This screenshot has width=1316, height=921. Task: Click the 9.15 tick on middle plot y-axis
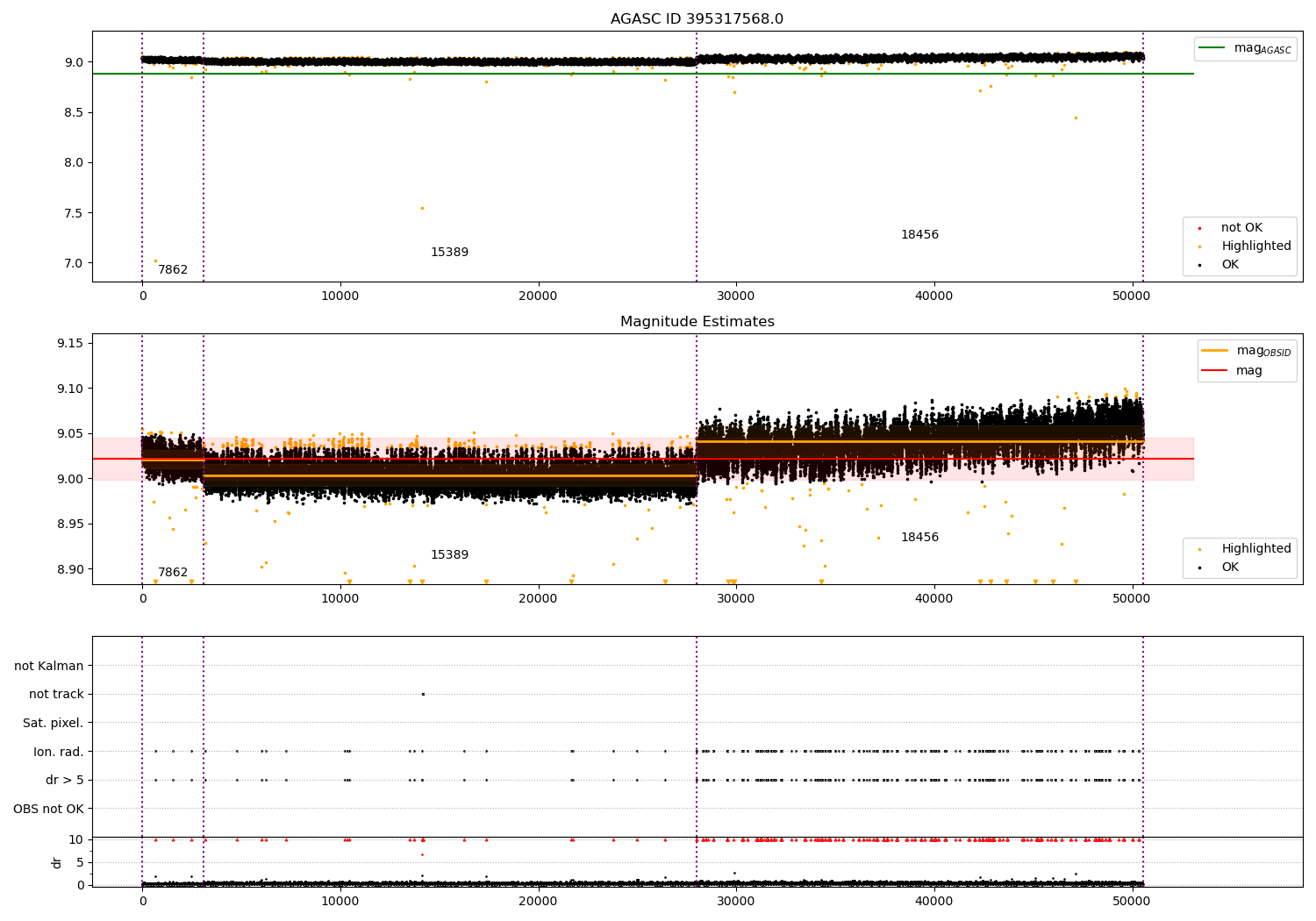[x=68, y=343]
